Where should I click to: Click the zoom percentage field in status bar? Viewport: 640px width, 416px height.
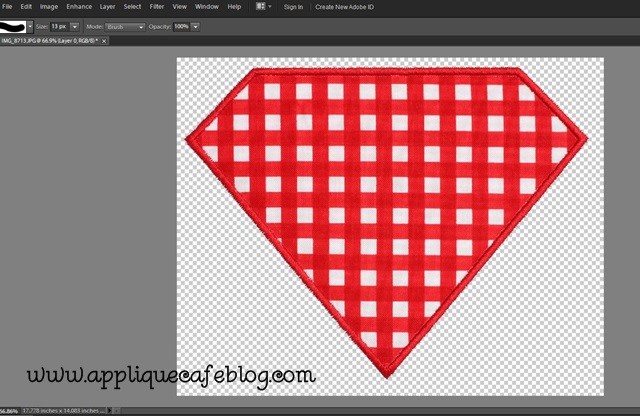pos(9,411)
